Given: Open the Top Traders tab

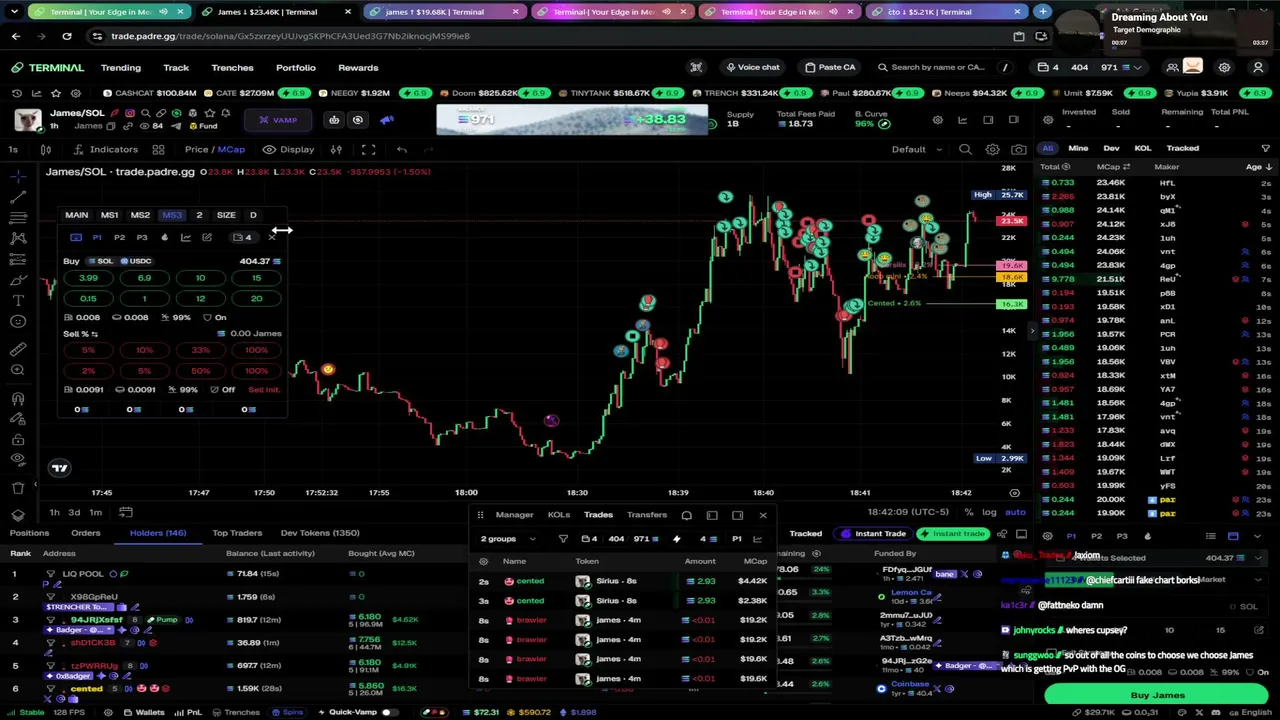Looking at the screenshot, I should (237, 533).
